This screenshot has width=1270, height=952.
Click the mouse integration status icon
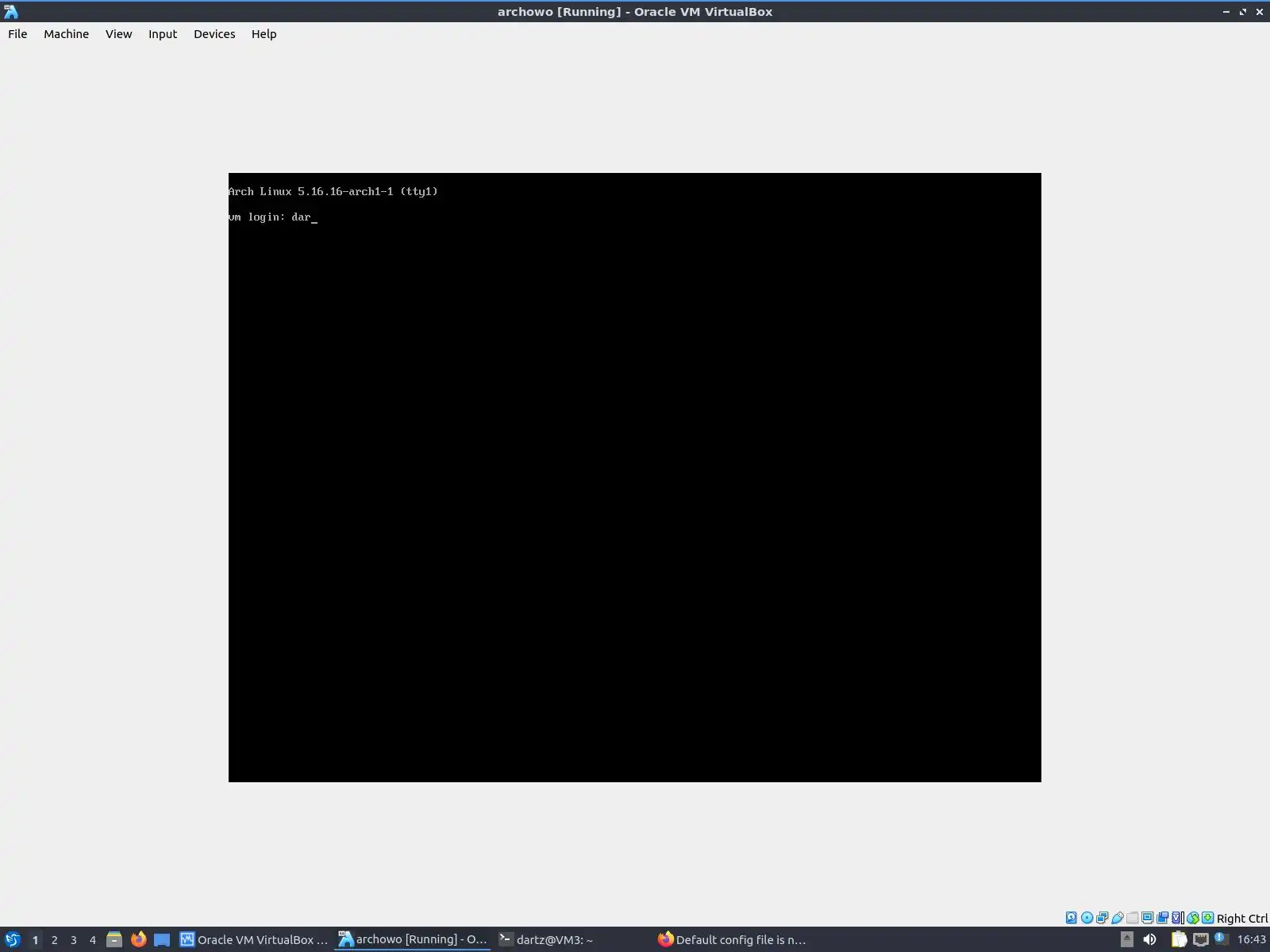(x=1192, y=918)
